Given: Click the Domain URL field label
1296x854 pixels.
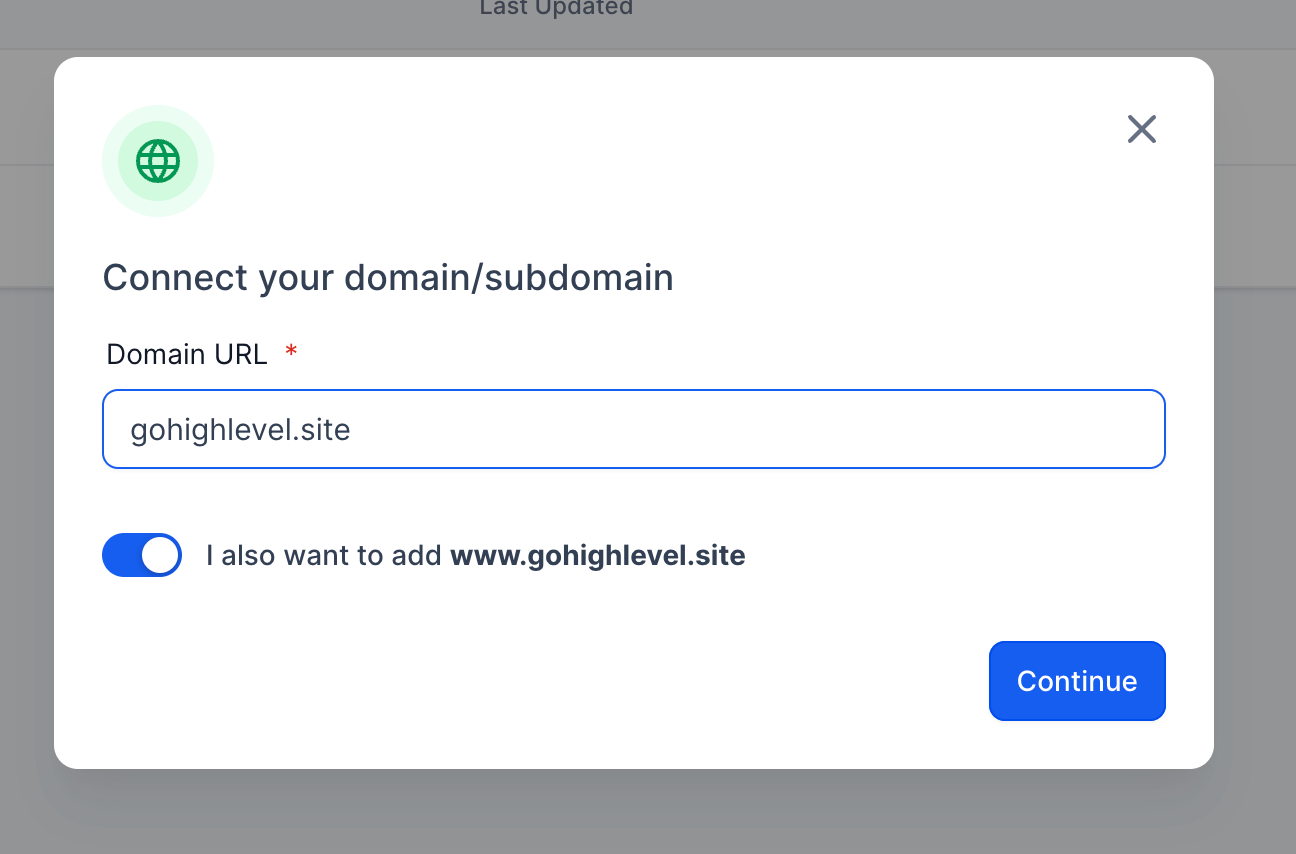Looking at the screenshot, I should (187, 354).
